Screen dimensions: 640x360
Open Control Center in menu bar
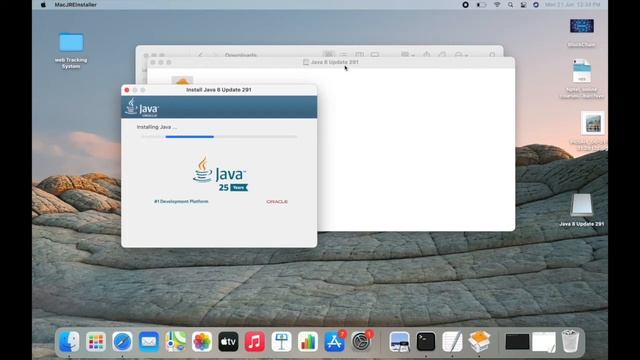coord(523,5)
